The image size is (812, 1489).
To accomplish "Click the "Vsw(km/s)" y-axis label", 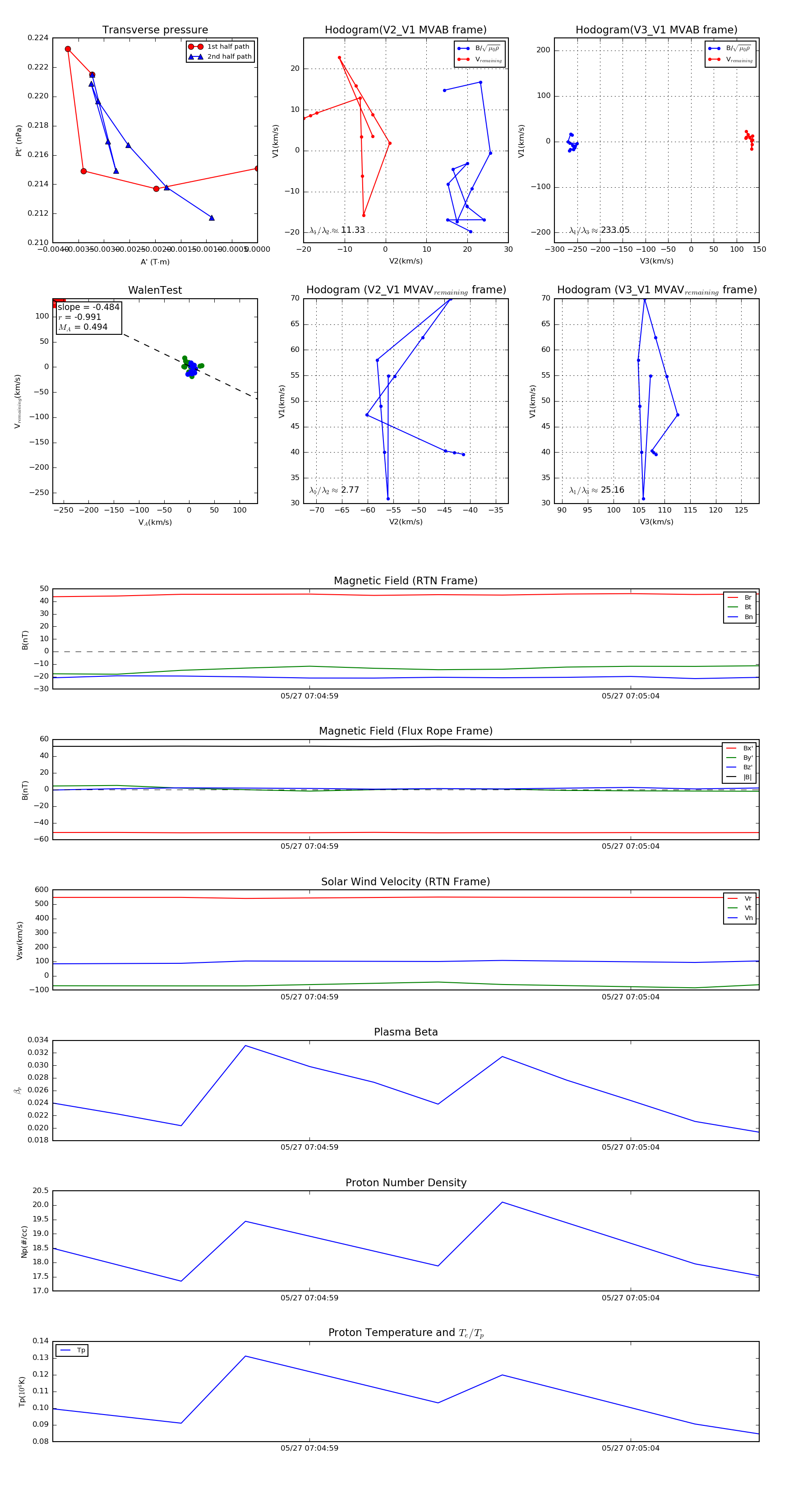I will pos(20,940).
